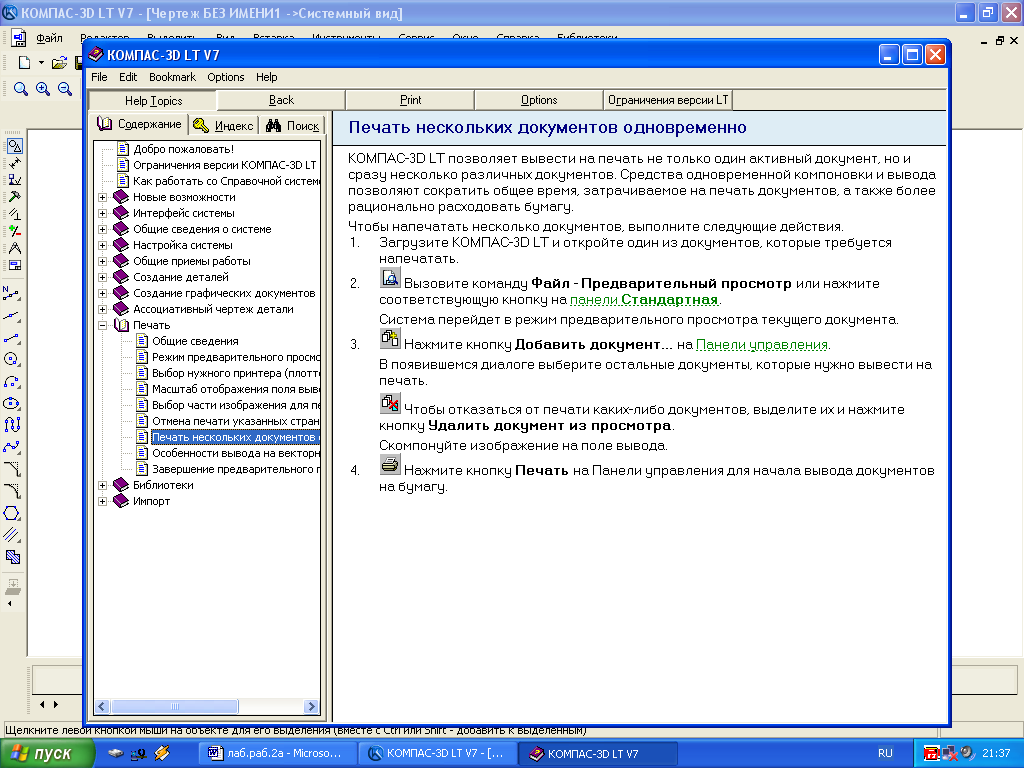The image size is (1024, 768).
Task: Open the Общие сведения topic under Печать
Action: pyautogui.click(x=195, y=341)
